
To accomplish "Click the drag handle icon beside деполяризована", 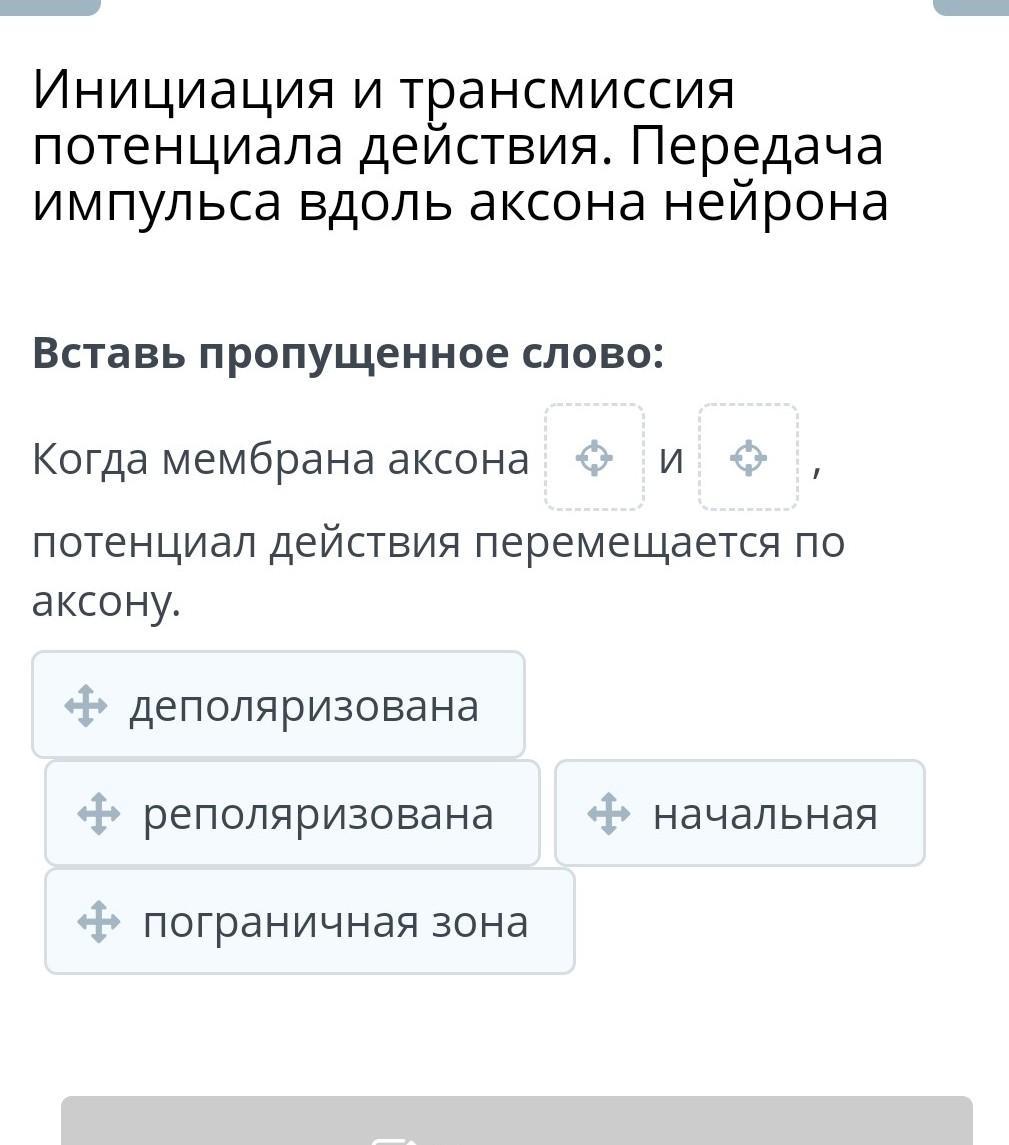I will coord(86,706).
